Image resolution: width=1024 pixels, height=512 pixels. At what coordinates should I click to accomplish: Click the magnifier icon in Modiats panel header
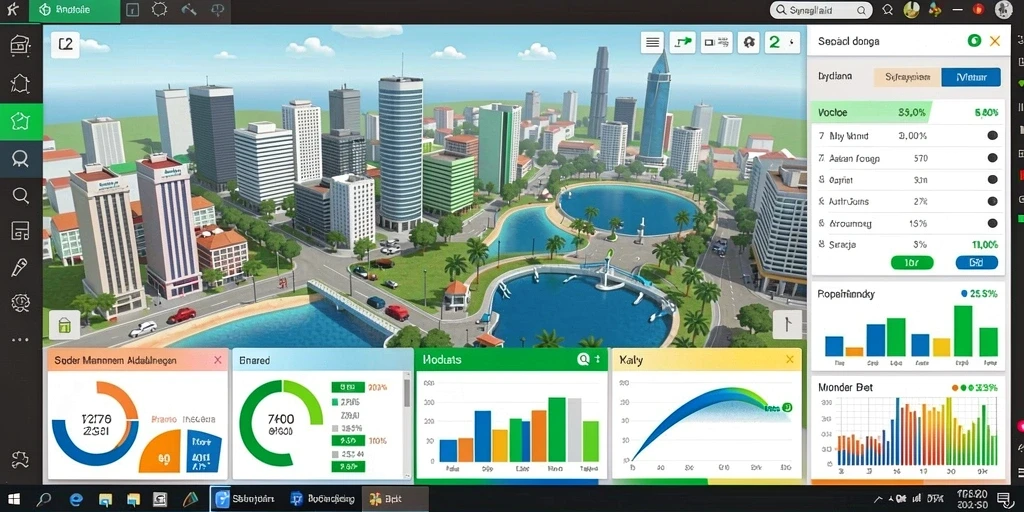click(x=583, y=359)
